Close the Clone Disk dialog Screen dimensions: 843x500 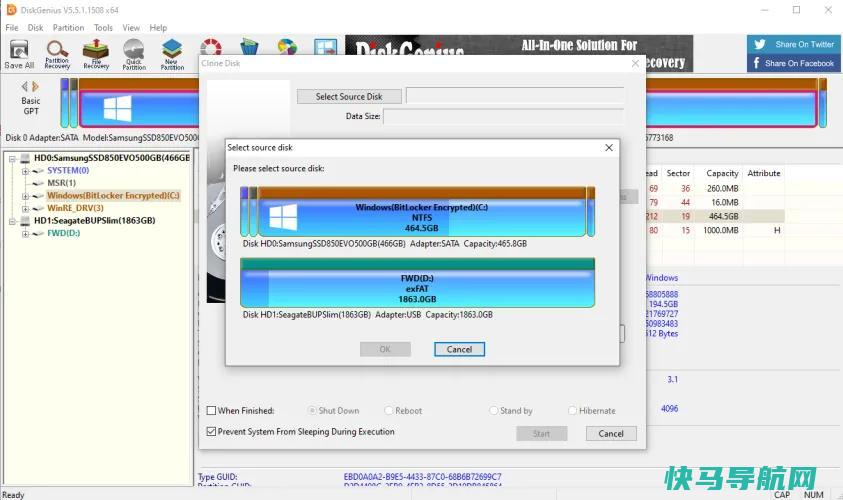point(635,63)
